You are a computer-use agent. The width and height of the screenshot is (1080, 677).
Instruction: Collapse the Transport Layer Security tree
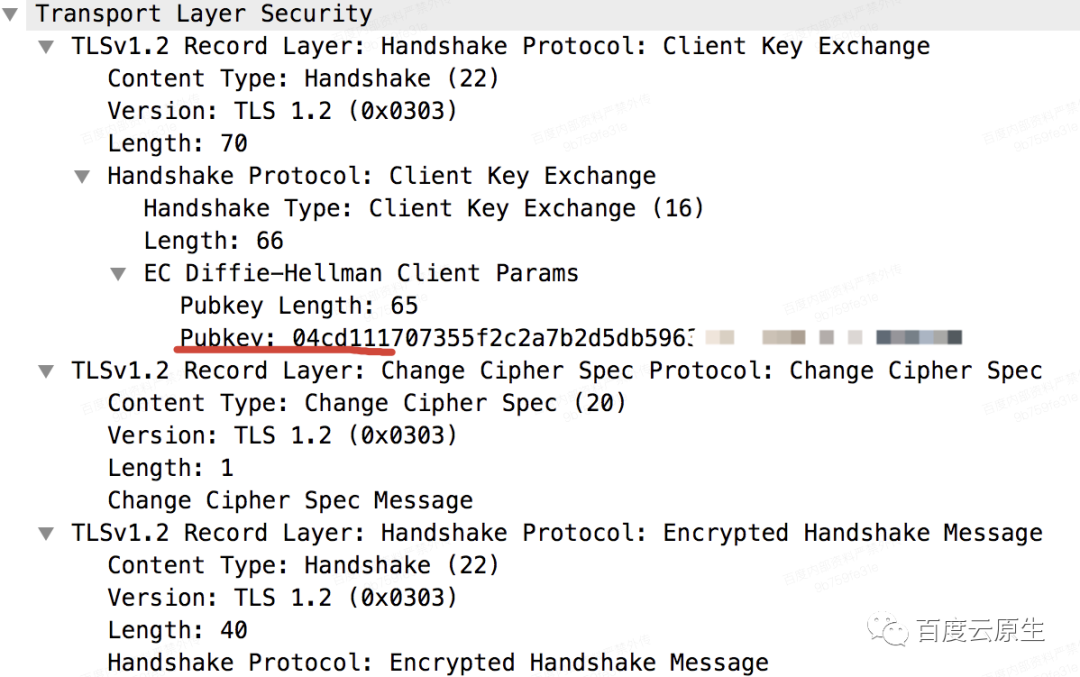10,14
